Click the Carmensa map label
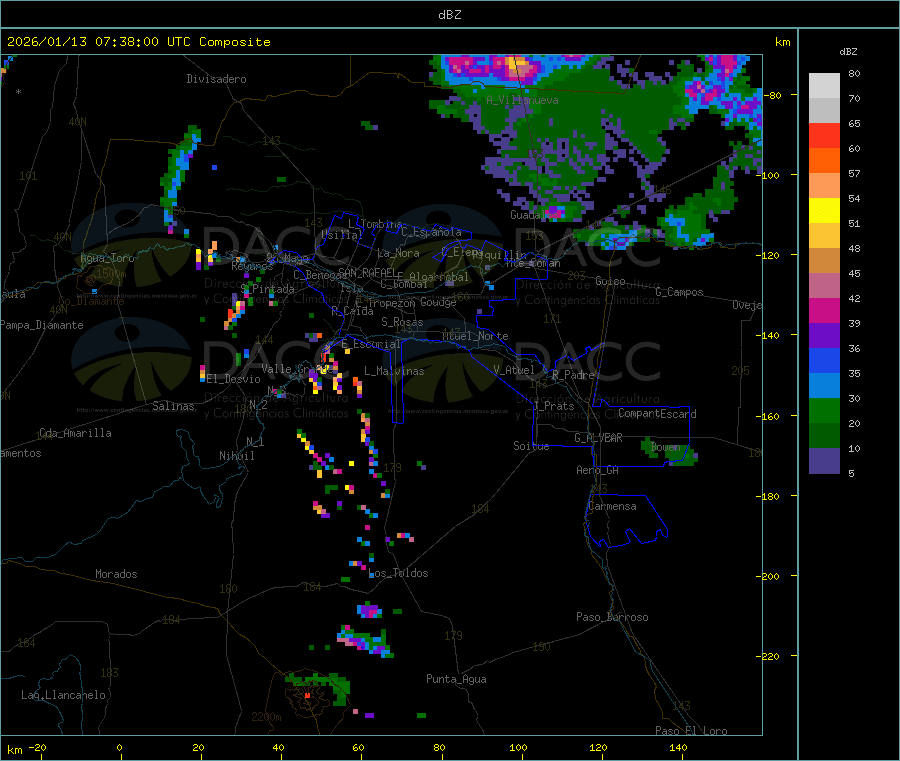Viewport: 900px width, 761px height. coord(612,506)
